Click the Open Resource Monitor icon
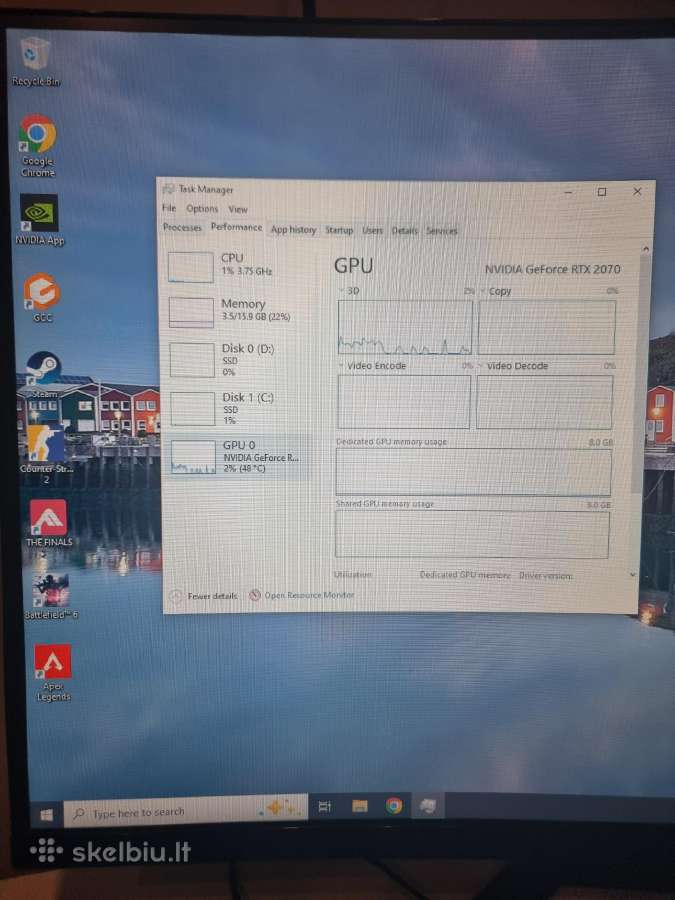This screenshot has width=675, height=900. tap(255, 595)
